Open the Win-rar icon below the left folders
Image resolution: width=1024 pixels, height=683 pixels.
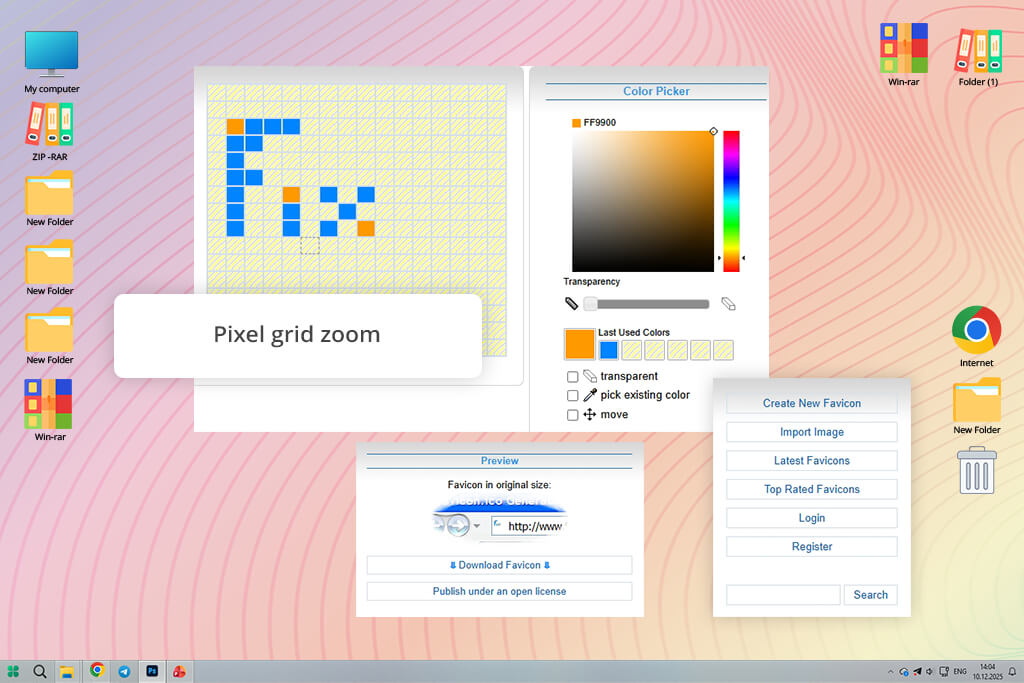[50, 410]
